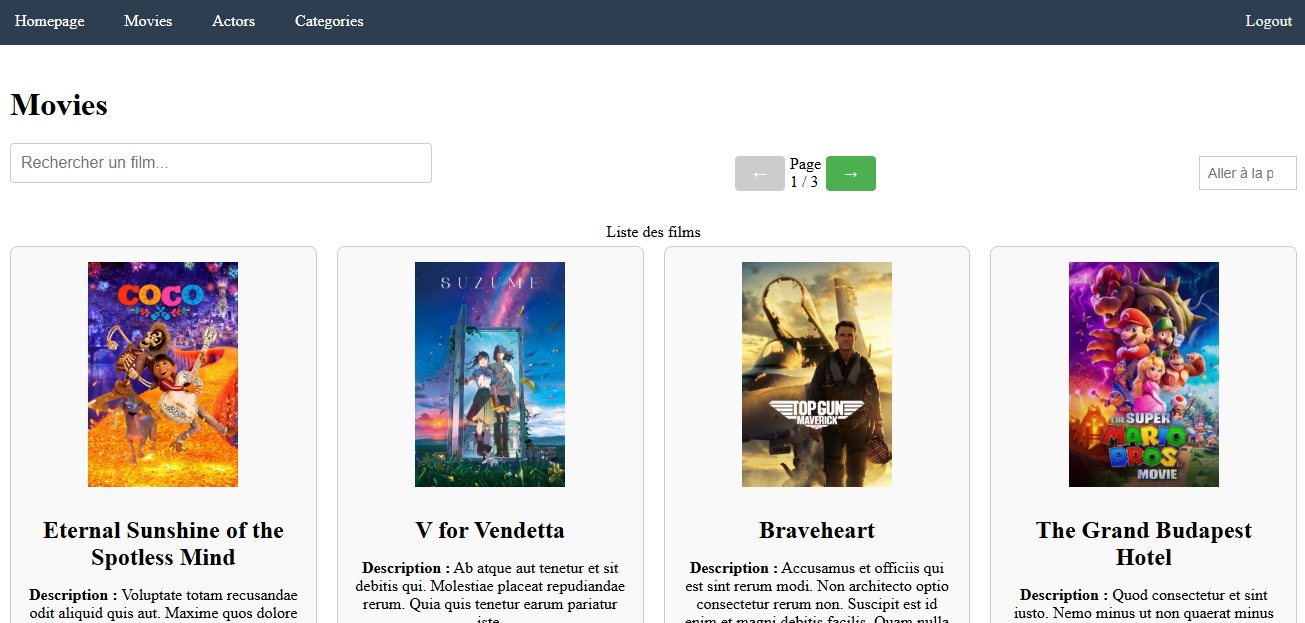Select 'The Grand Budapest Hotel' title
This screenshot has height=623, width=1305.
pyautogui.click(x=1144, y=544)
